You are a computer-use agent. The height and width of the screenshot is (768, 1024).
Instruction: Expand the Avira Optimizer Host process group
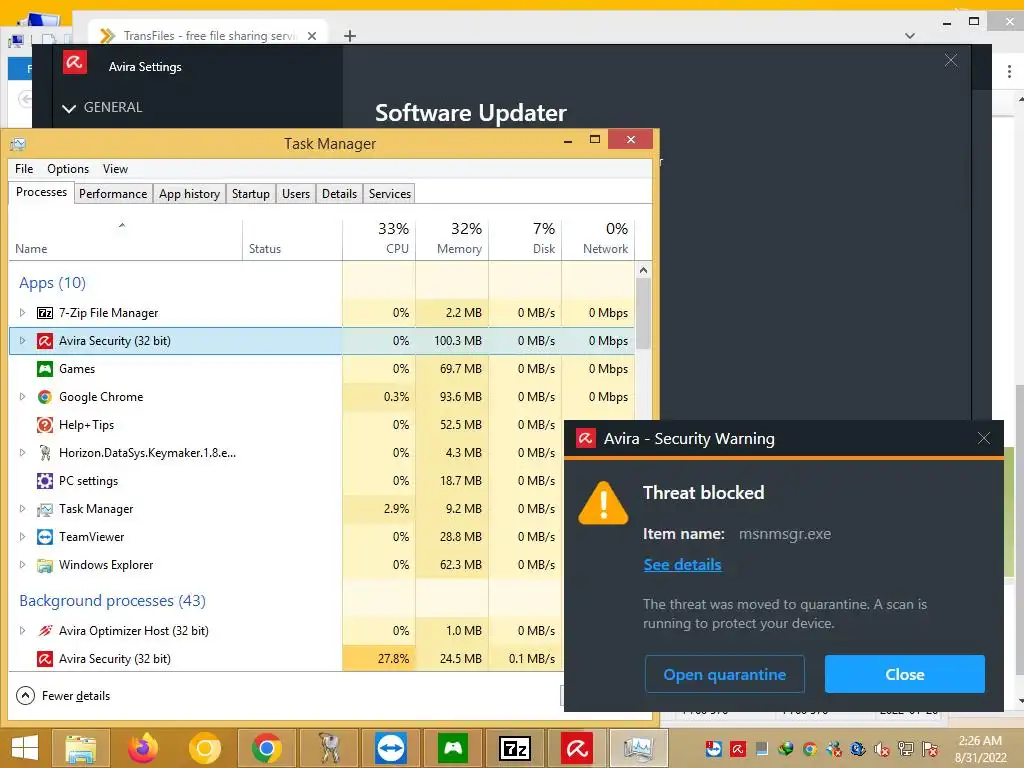(22, 631)
